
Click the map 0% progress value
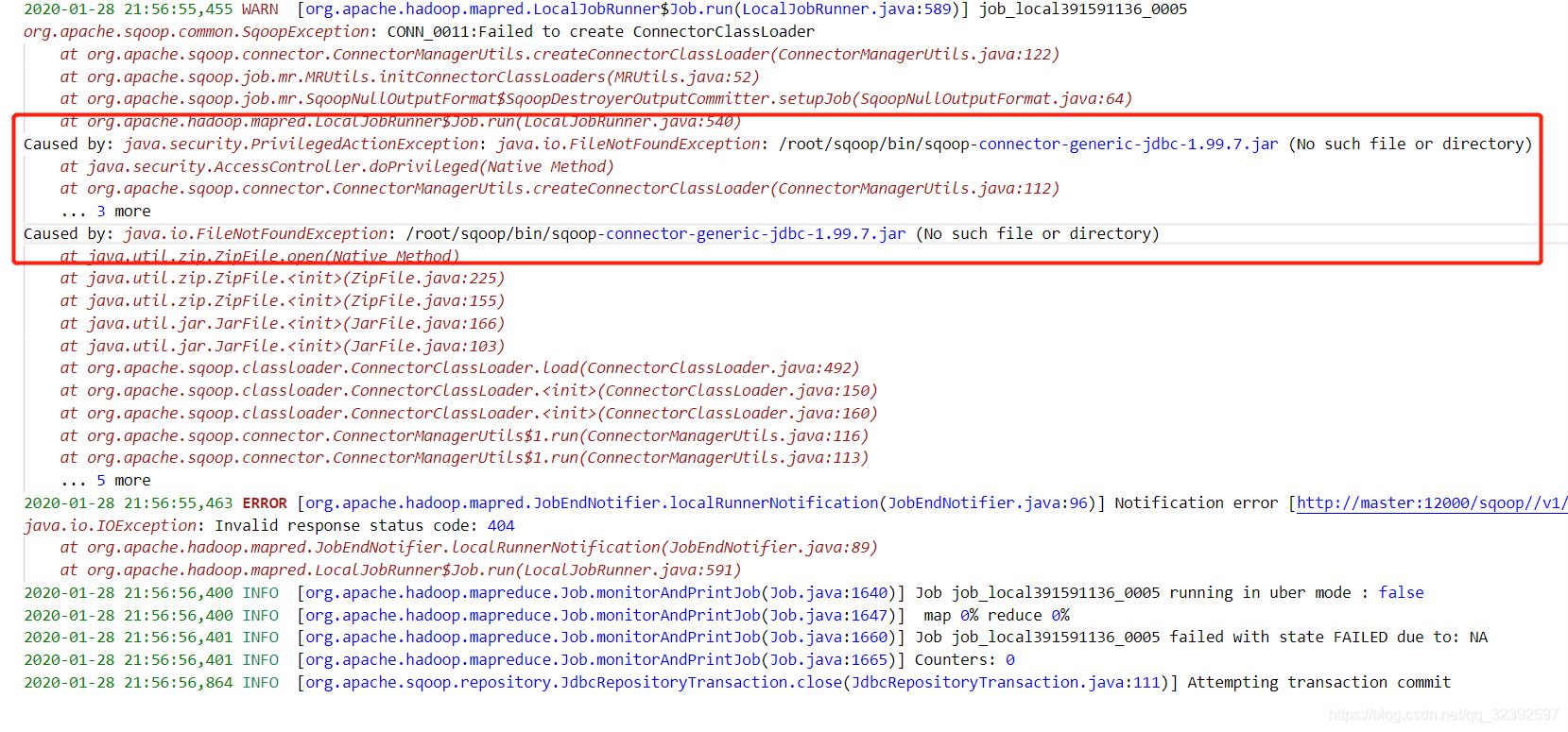click(969, 616)
